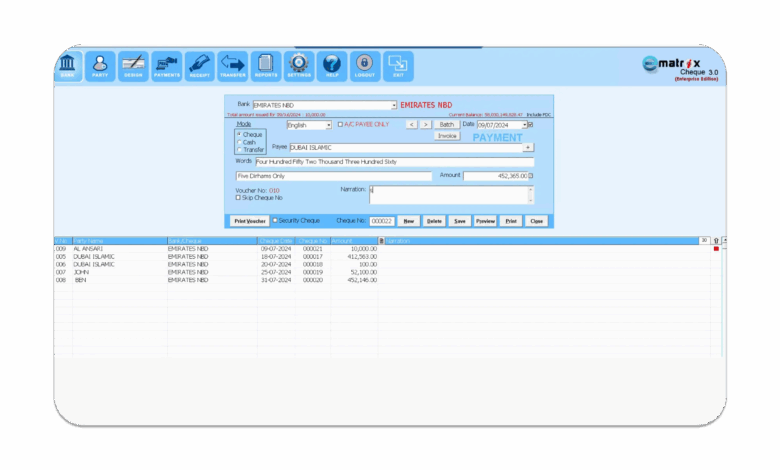Click the icon in Narration column header
The image size is (780, 470).
382,241
